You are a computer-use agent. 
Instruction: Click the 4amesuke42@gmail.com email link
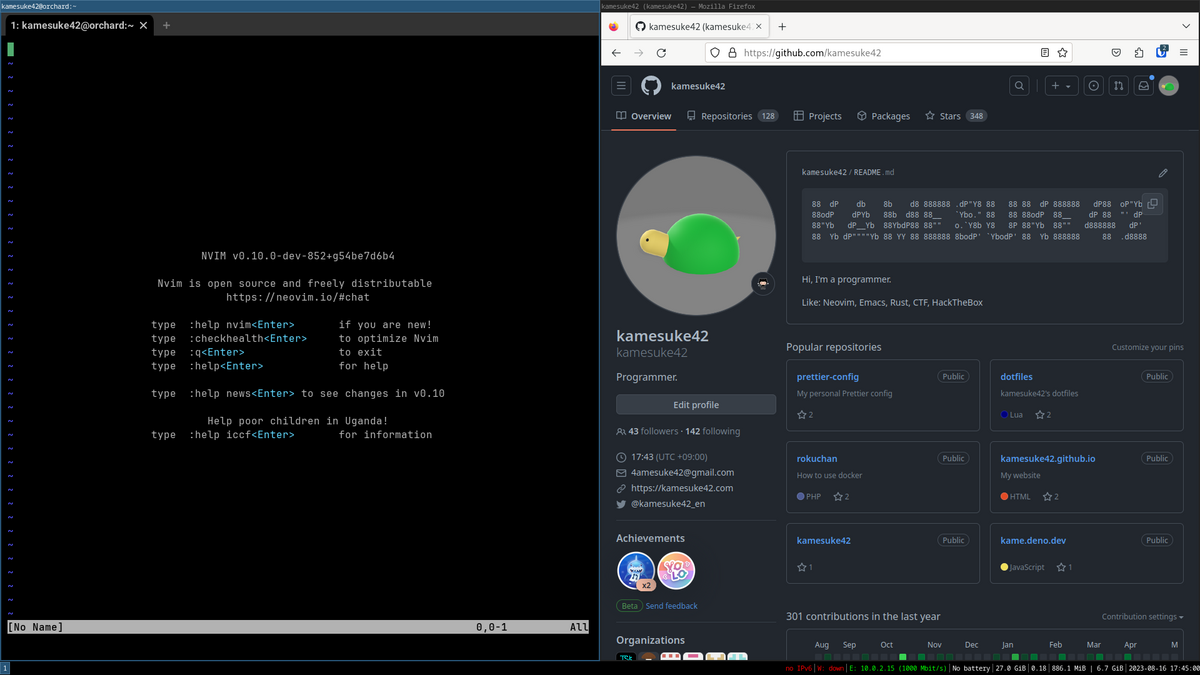click(x=683, y=472)
